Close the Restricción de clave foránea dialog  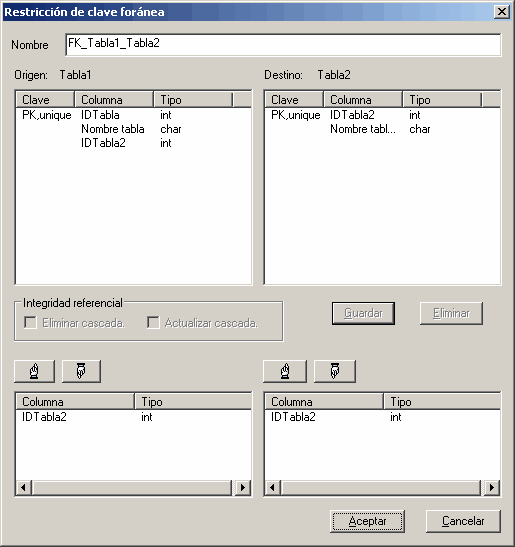point(502,12)
